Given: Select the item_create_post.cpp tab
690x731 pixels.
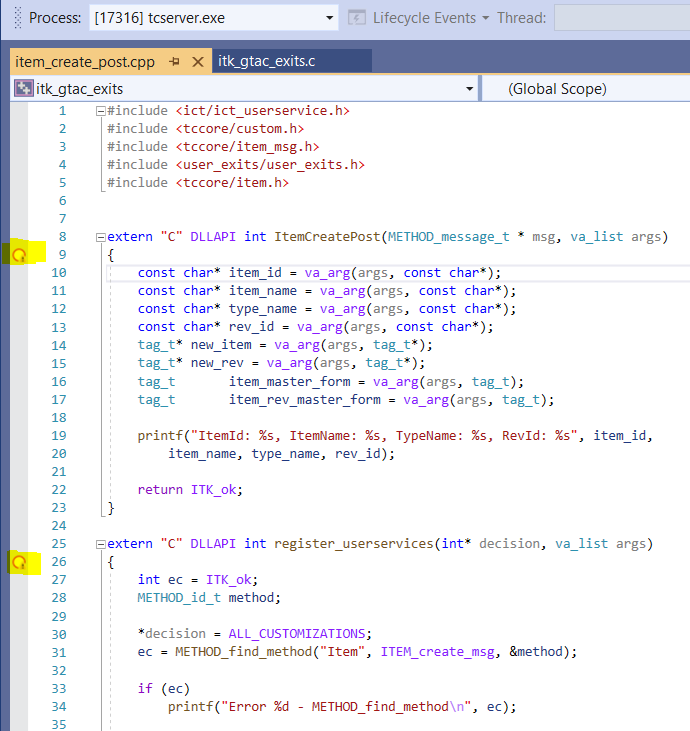Looking at the screenshot, I should [85, 62].
